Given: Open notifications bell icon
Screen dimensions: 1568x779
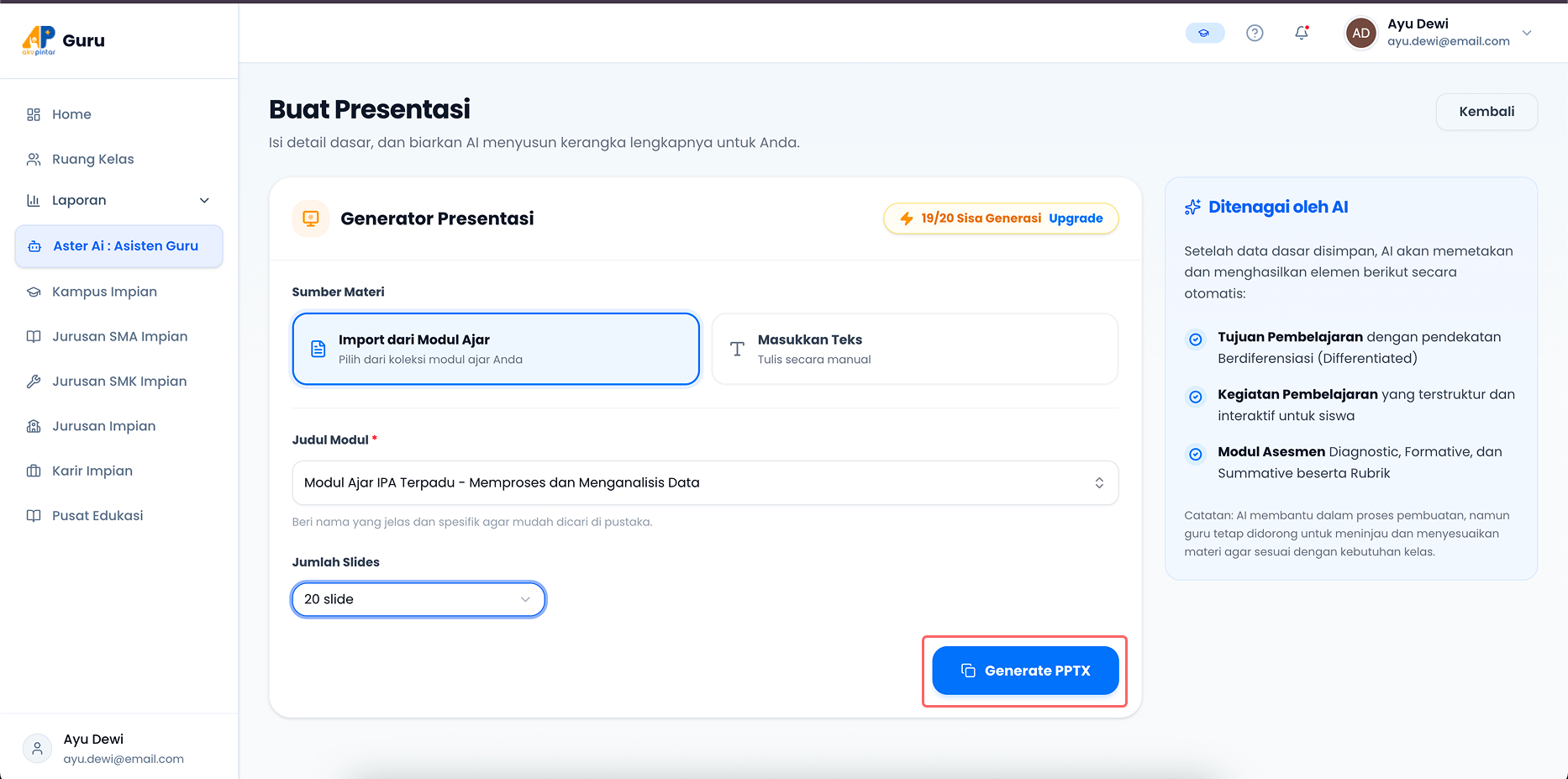Looking at the screenshot, I should (x=1302, y=33).
